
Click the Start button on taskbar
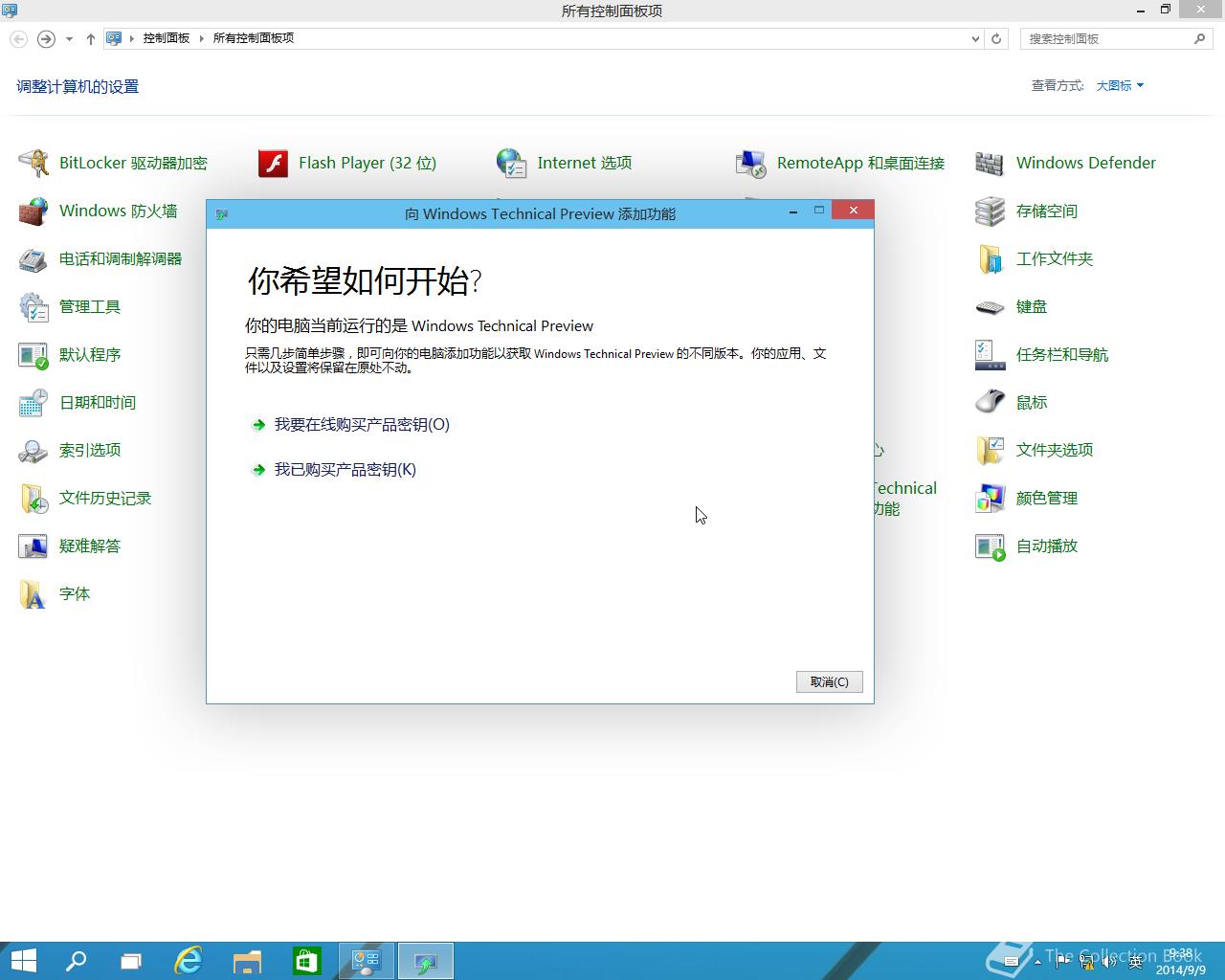point(22,961)
